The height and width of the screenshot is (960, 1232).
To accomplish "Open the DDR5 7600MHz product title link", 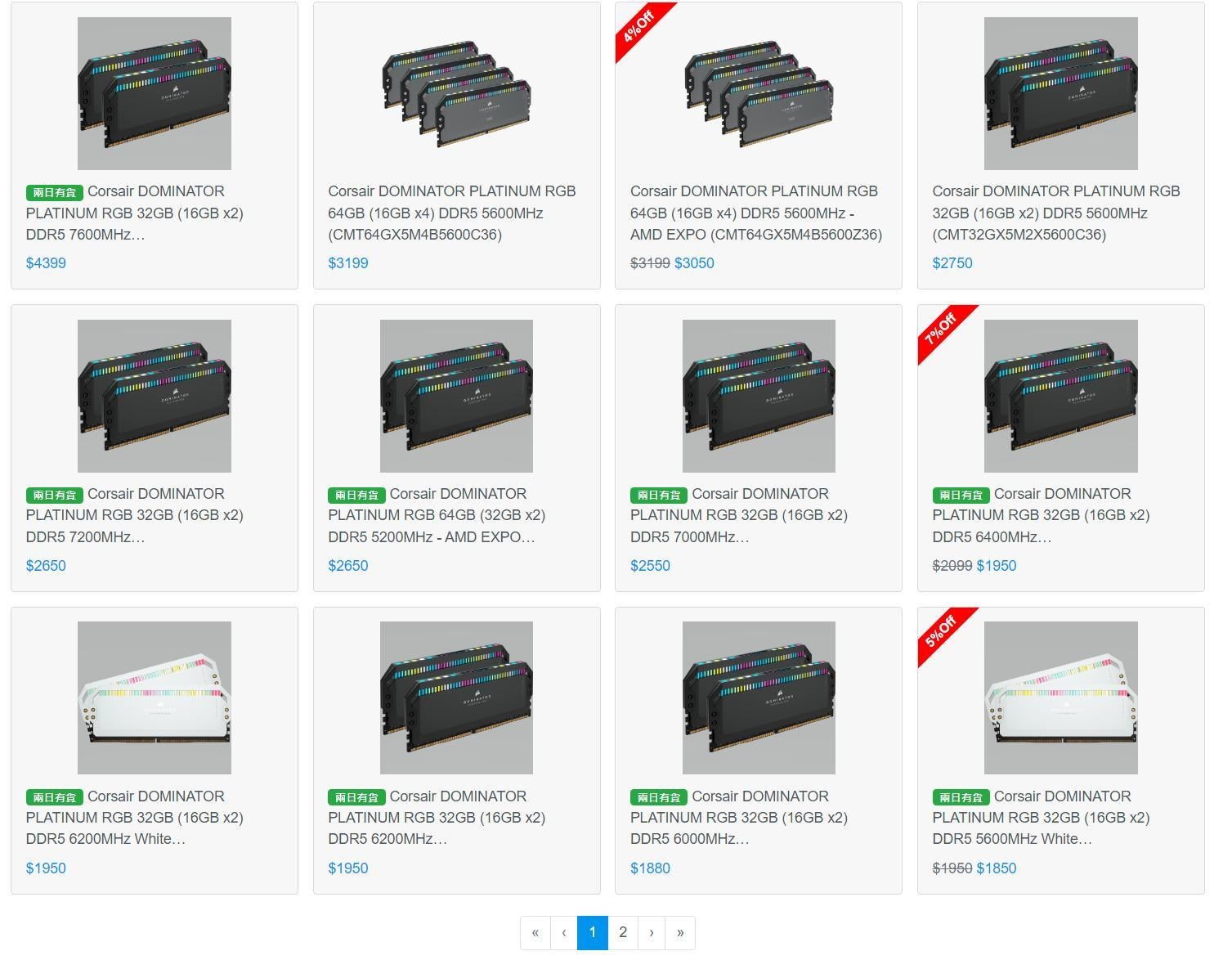I will (135, 213).
